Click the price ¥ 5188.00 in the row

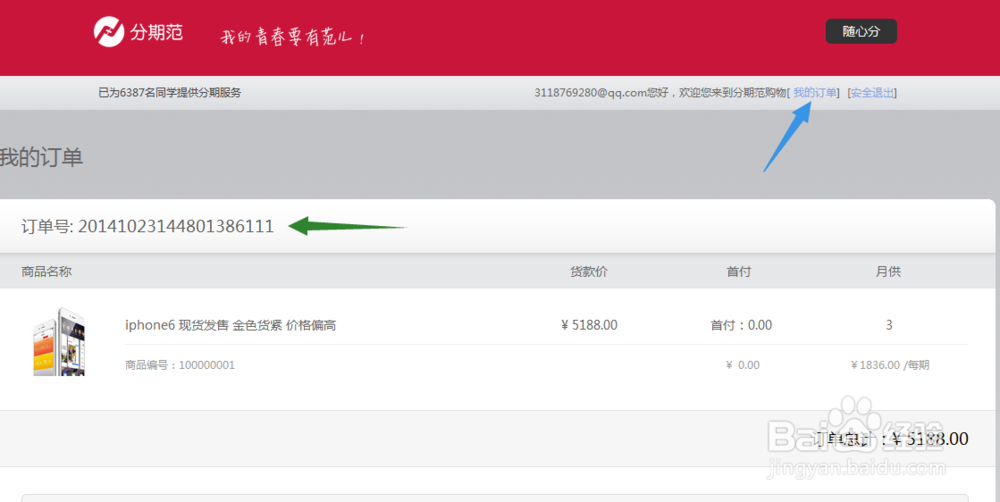coord(589,325)
